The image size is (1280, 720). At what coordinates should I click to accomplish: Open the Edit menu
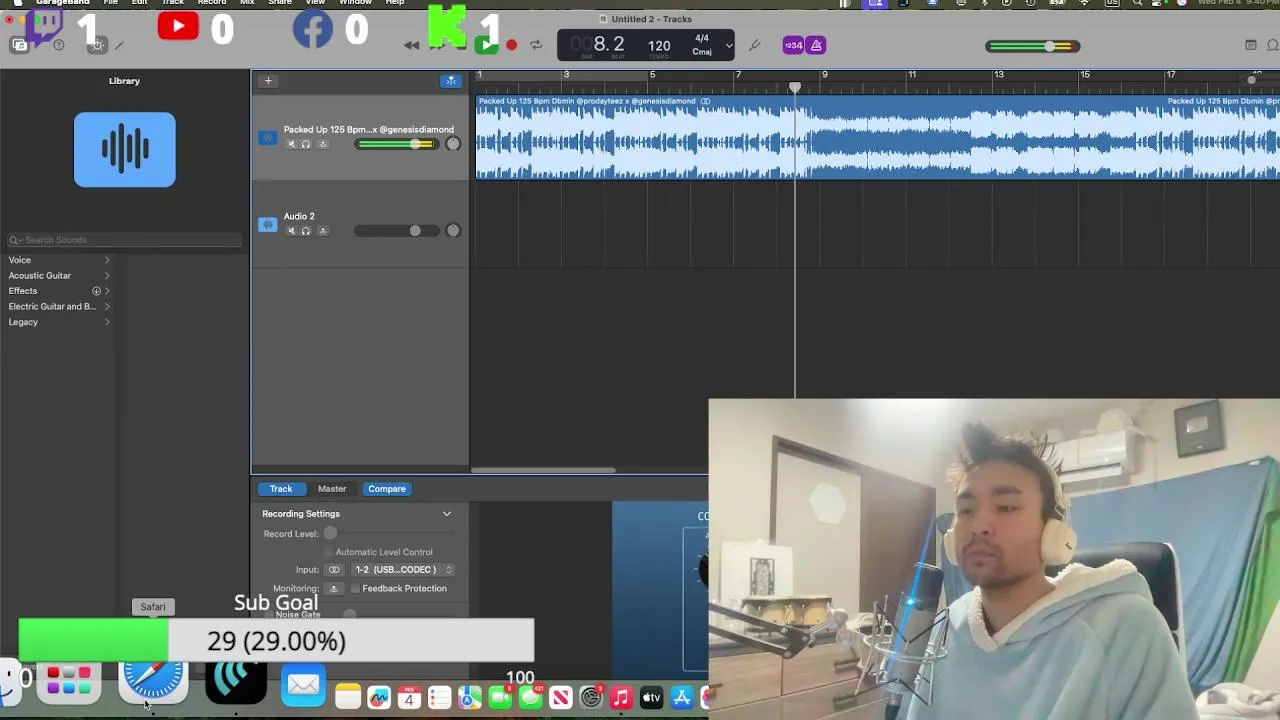coord(139,3)
